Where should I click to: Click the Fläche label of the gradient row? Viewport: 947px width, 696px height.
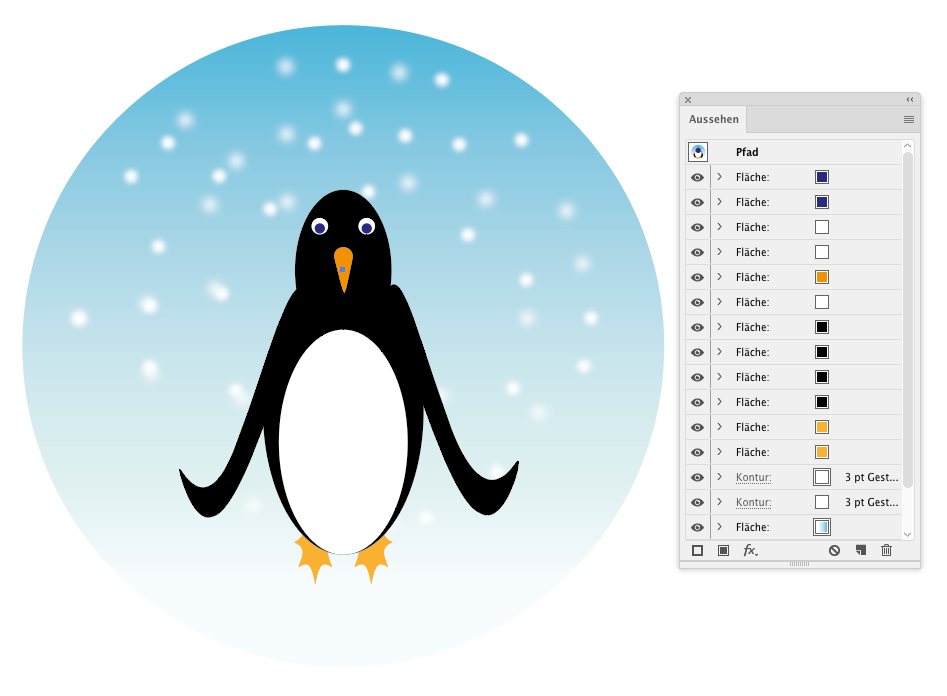753,527
